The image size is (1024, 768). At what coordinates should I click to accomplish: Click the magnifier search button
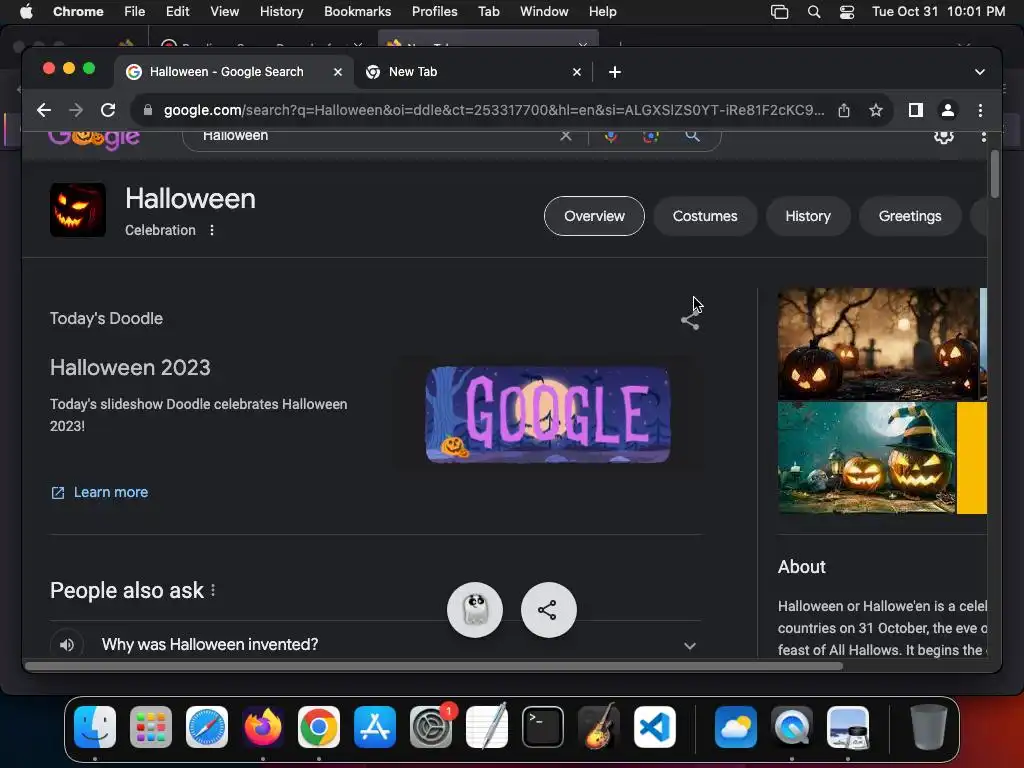coord(692,136)
